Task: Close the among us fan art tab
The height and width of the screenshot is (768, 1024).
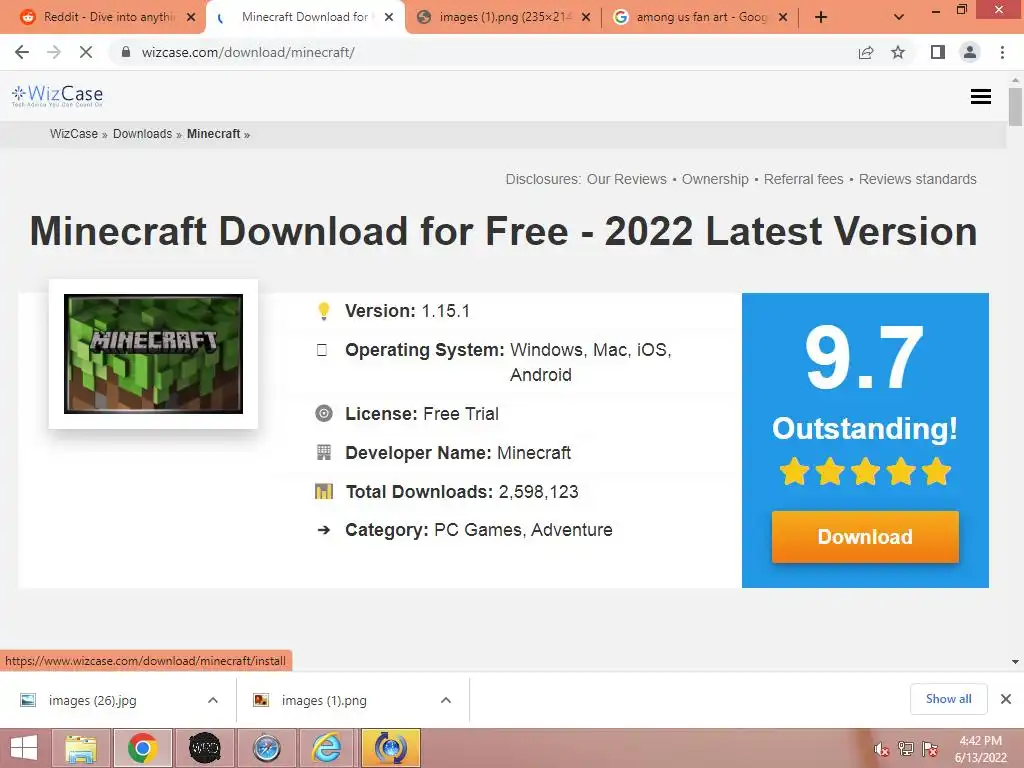Action: click(783, 17)
